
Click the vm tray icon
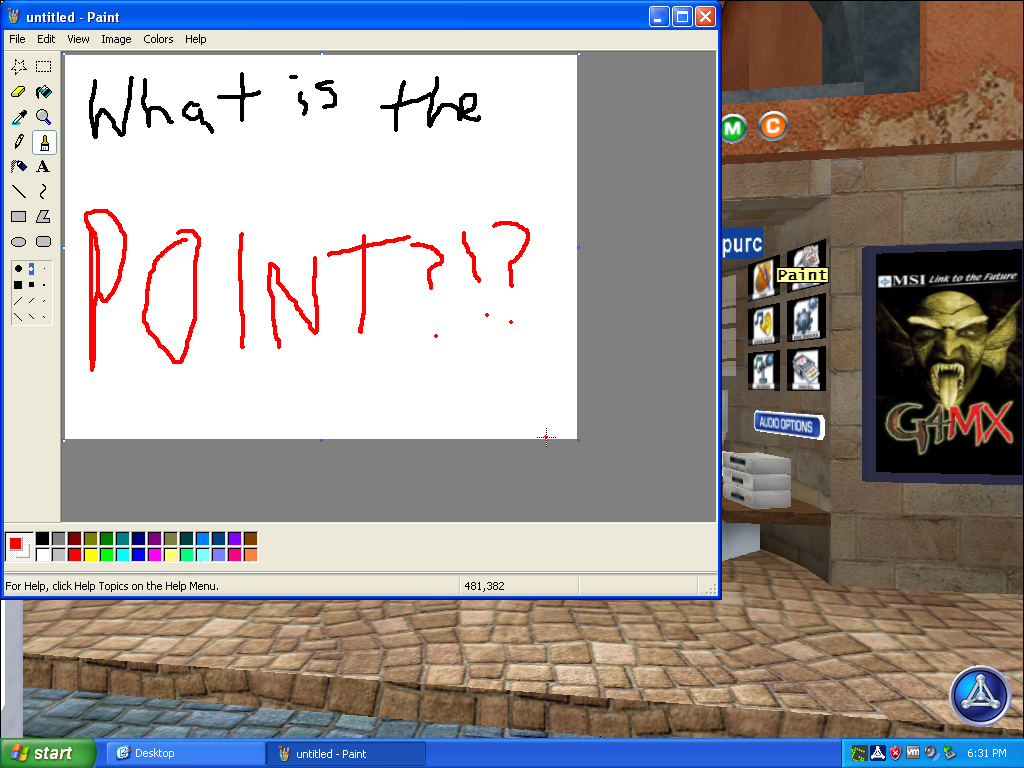point(913,752)
